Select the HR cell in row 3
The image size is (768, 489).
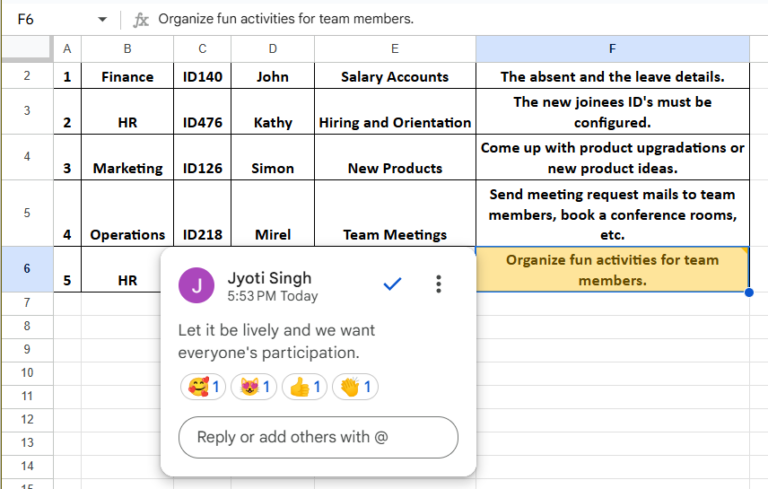coord(127,112)
